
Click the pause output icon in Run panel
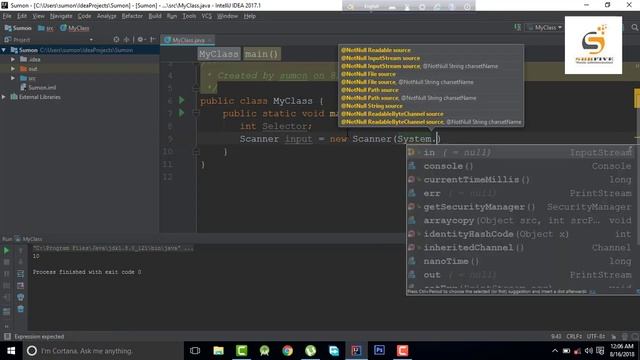point(7,273)
